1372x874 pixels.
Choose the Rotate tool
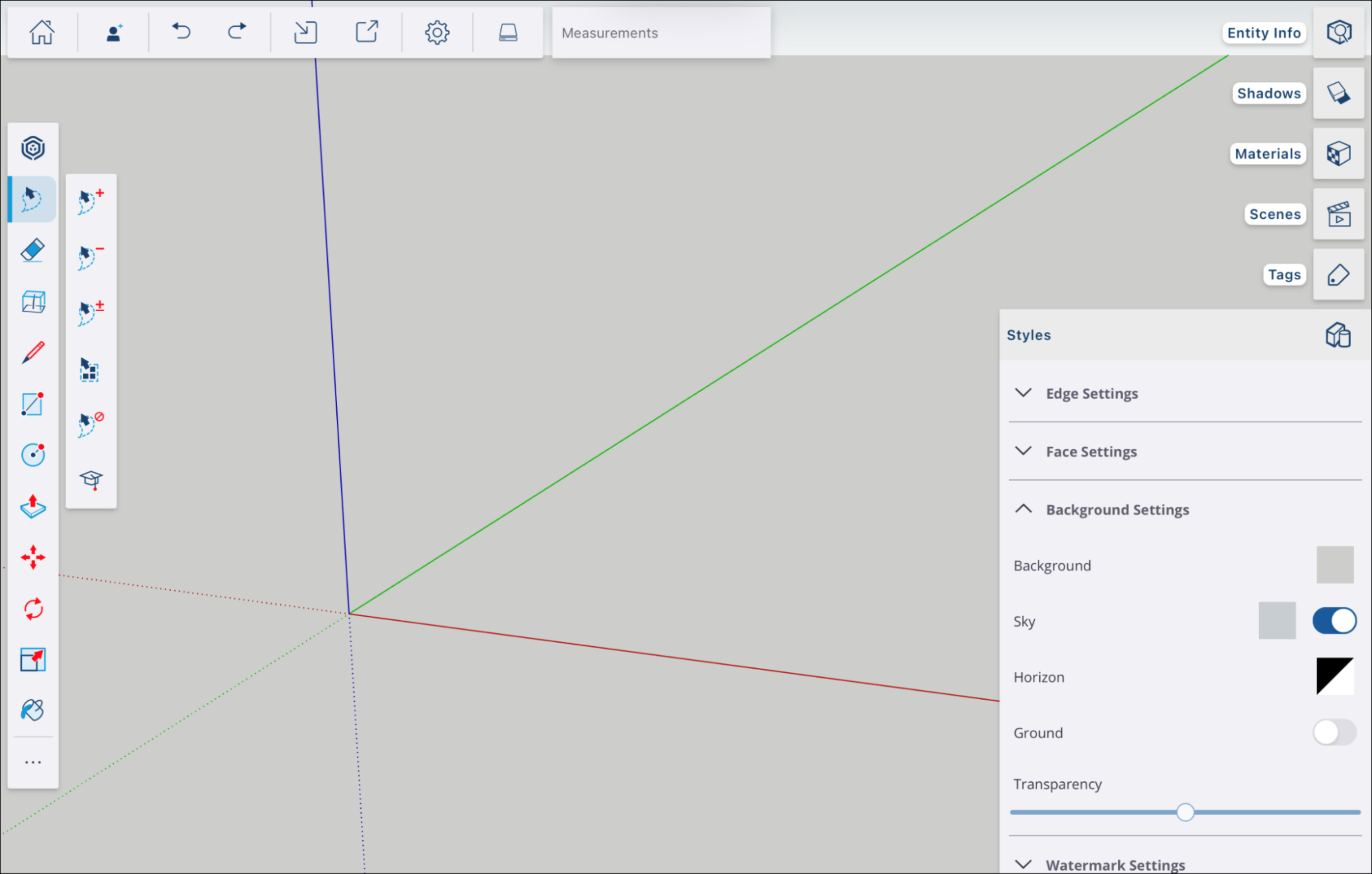point(33,608)
